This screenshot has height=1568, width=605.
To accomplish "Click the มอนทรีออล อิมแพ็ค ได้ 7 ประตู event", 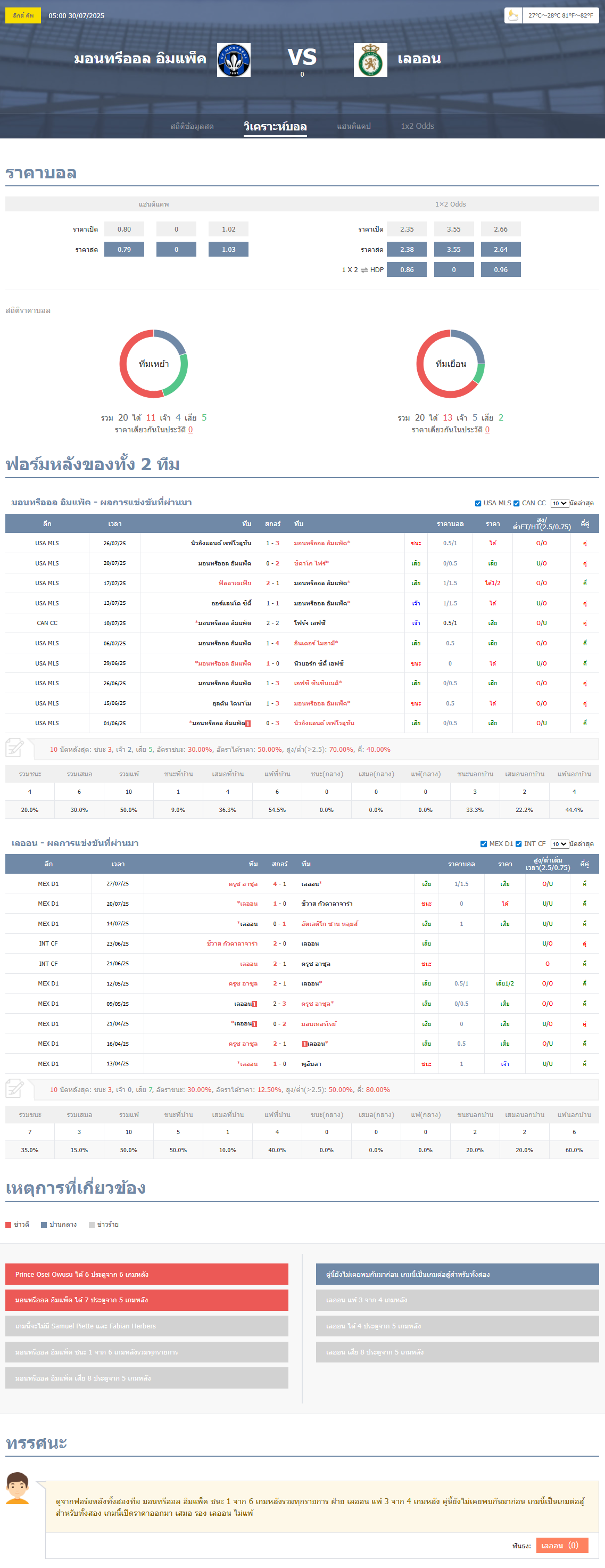I will pos(146,1300).
